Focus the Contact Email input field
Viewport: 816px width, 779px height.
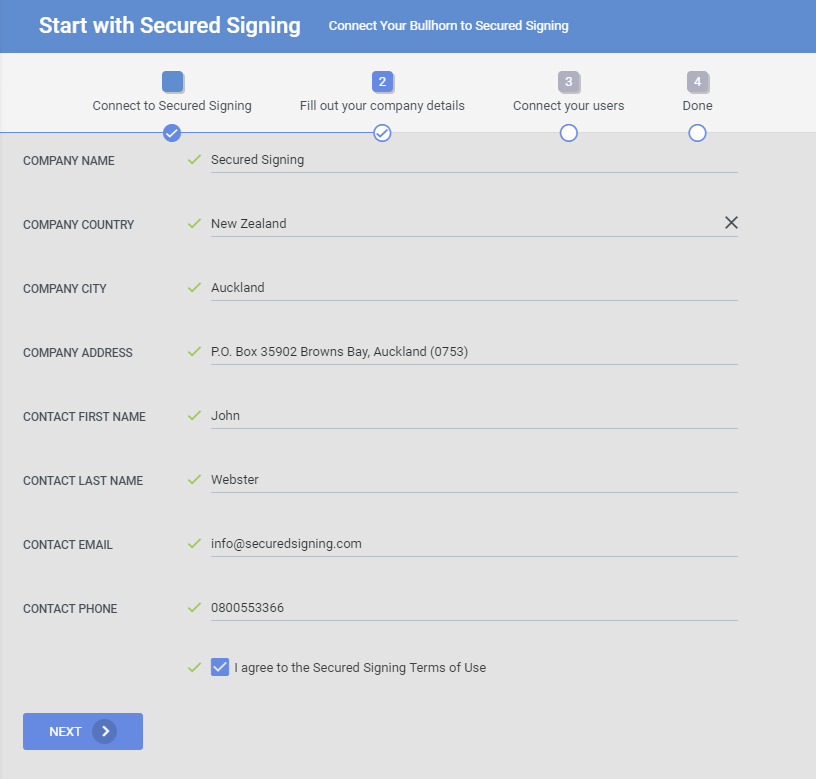[x=474, y=544]
